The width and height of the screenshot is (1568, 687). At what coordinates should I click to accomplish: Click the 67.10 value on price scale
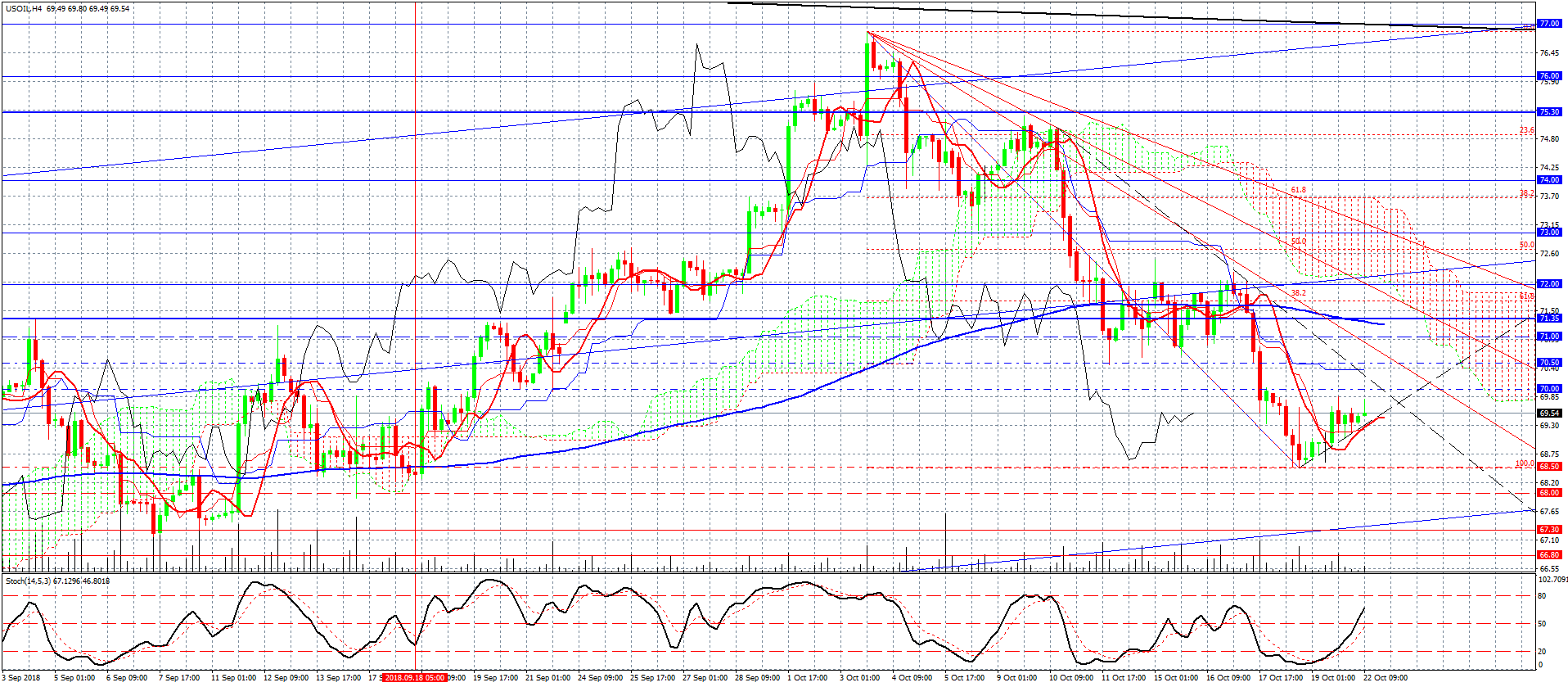click(x=1549, y=540)
